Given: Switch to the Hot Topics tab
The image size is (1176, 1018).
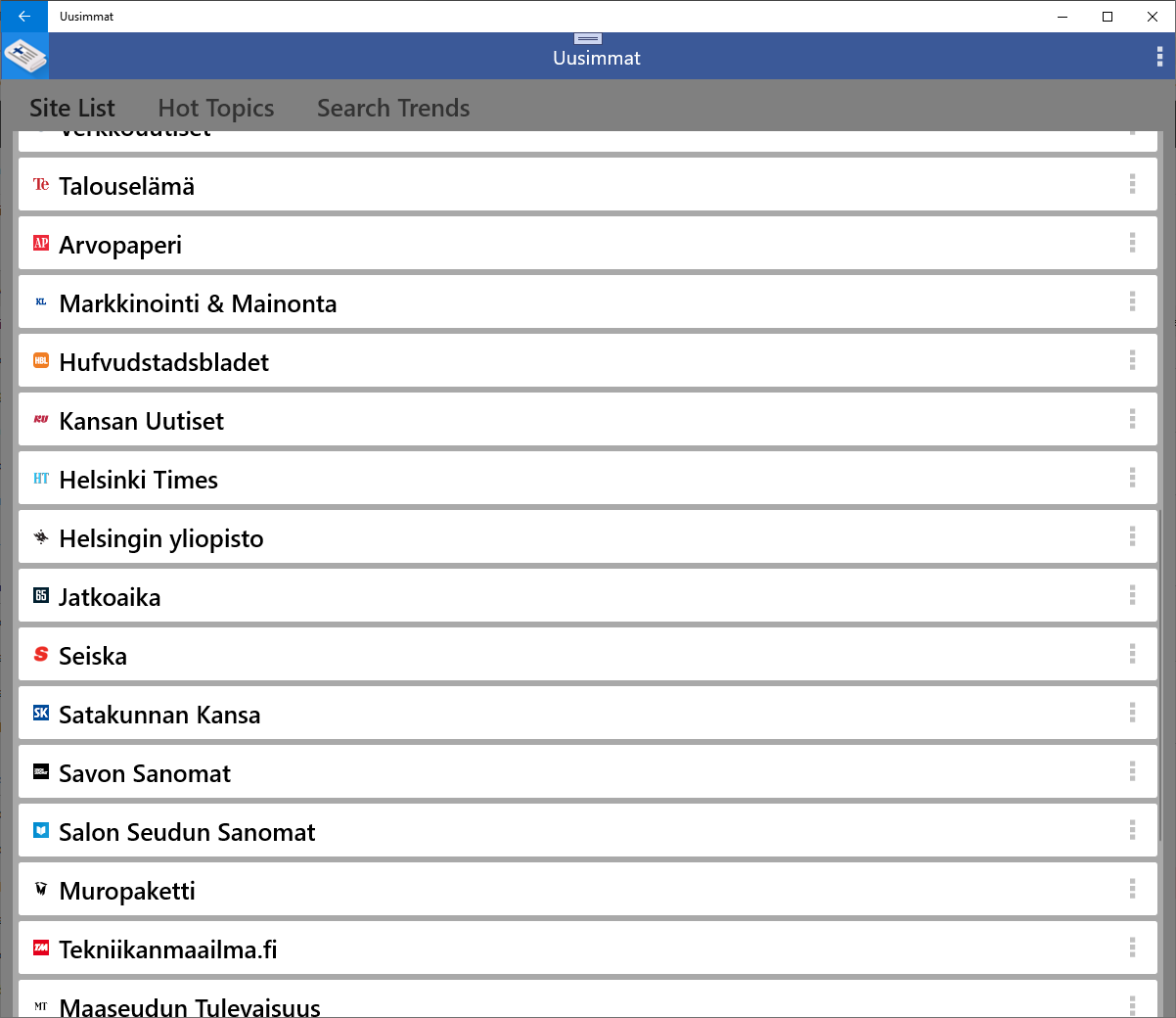Looking at the screenshot, I should coord(216,108).
